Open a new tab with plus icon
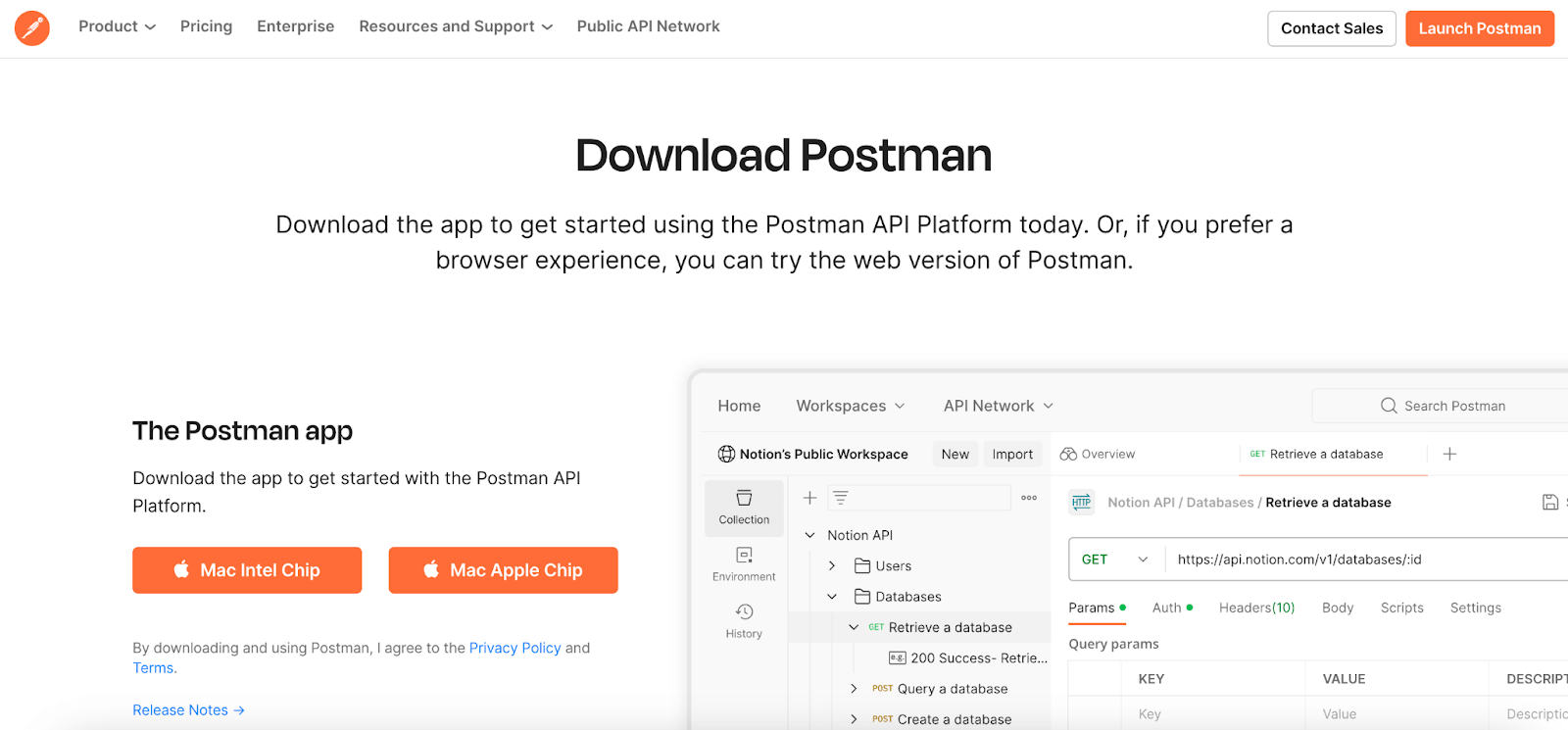The width and height of the screenshot is (1568, 730). 1449,454
